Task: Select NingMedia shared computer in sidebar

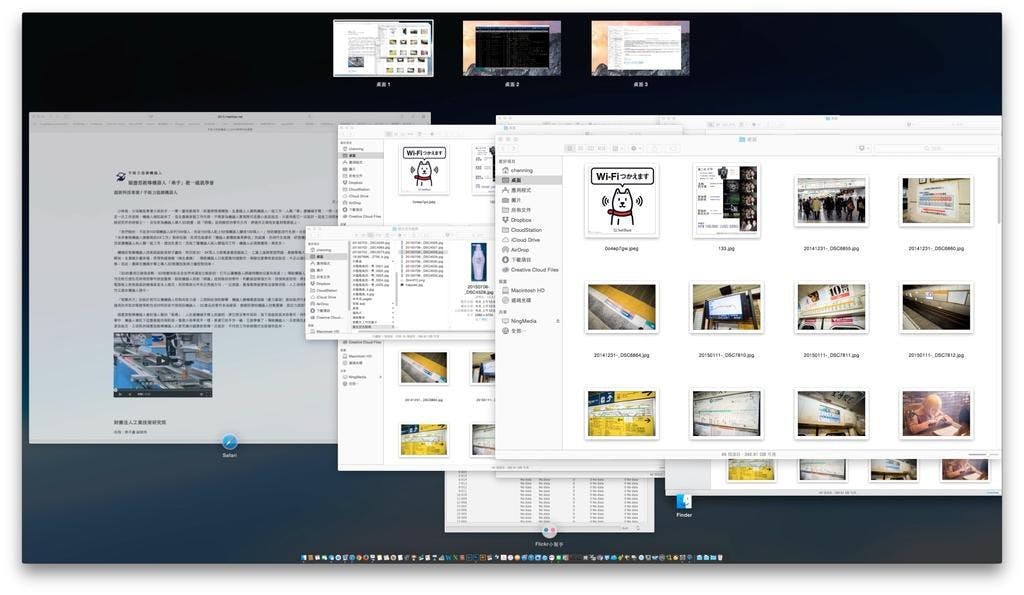Action: pos(524,321)
